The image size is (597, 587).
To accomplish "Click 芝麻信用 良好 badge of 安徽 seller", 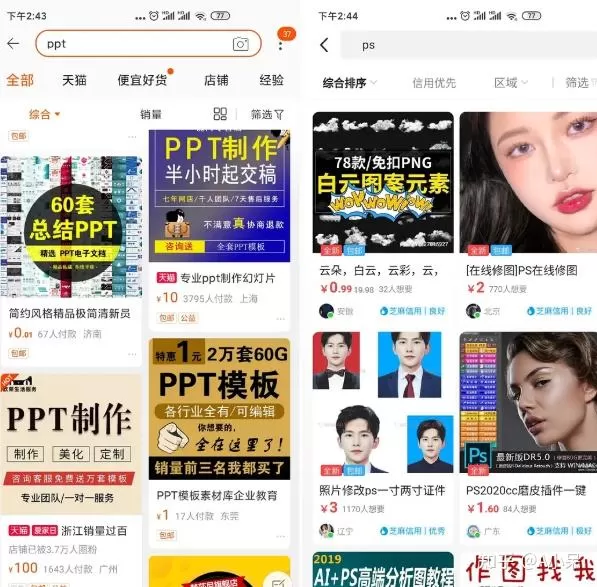I will (x=412, y=311).
